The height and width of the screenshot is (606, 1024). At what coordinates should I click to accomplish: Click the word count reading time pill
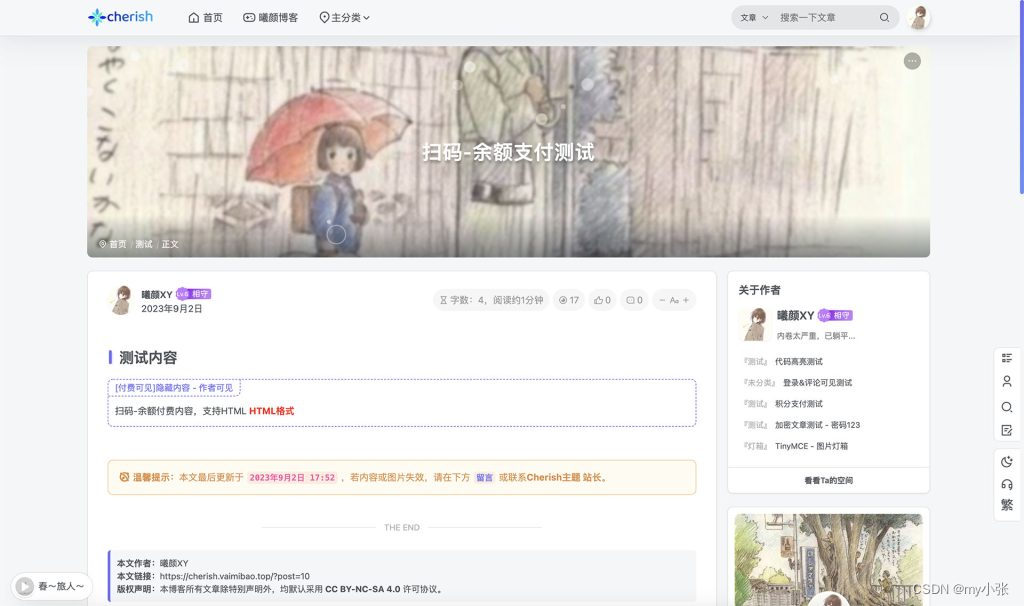[491, 300]
